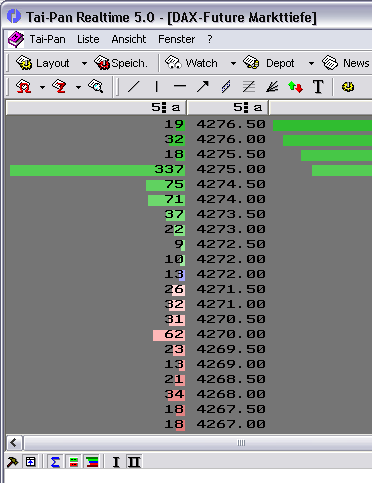Click the hammer icon in bottom toolbar
This screenshot has height=483, width=372.
pyautogui.click(x=13, y=462)
